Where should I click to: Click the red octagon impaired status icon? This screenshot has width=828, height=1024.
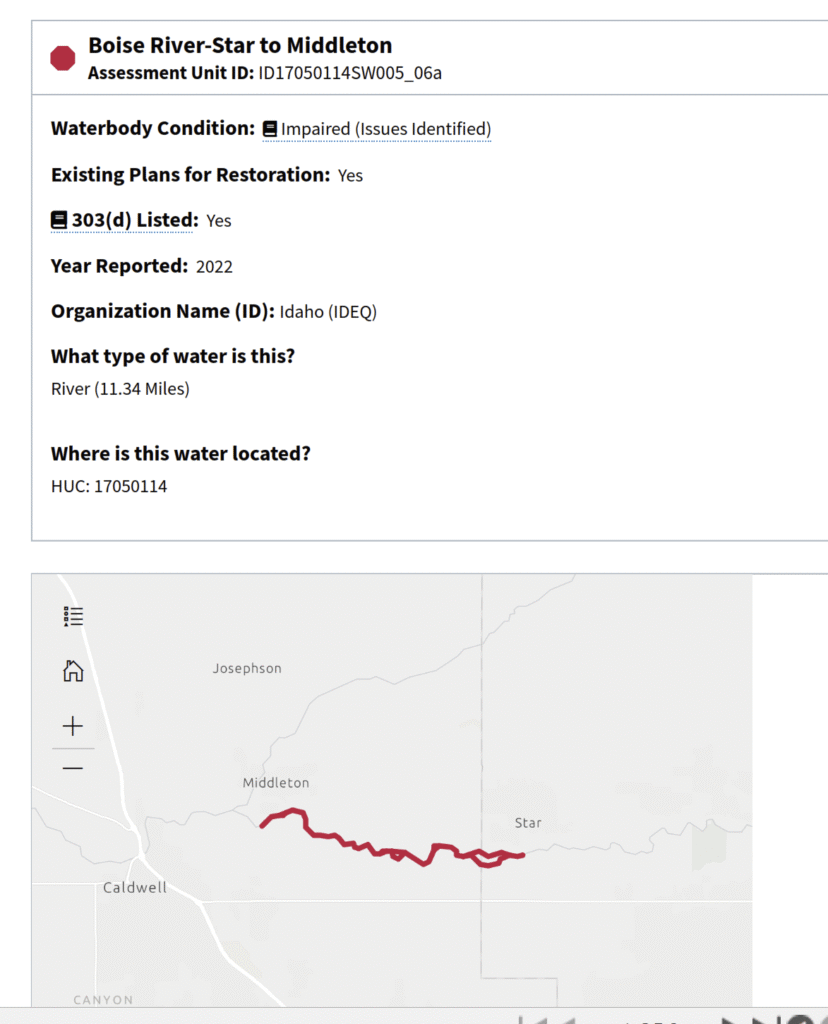pyautogui.click(x=63, y=58)
